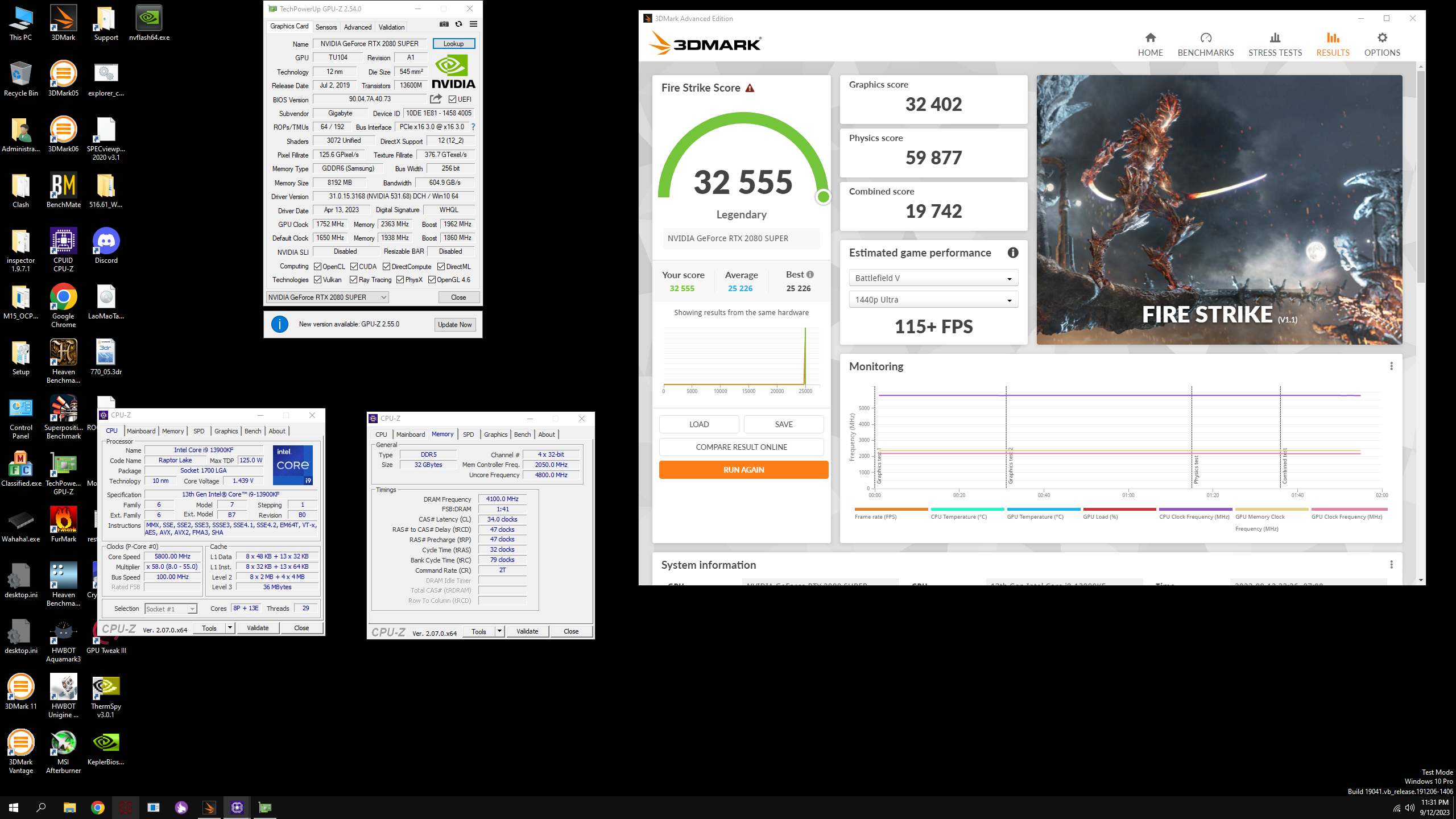Open the GPU selection dropdown in GPU-Z
This screenshot has height=819, width=1456.
(x=328, y=297)
